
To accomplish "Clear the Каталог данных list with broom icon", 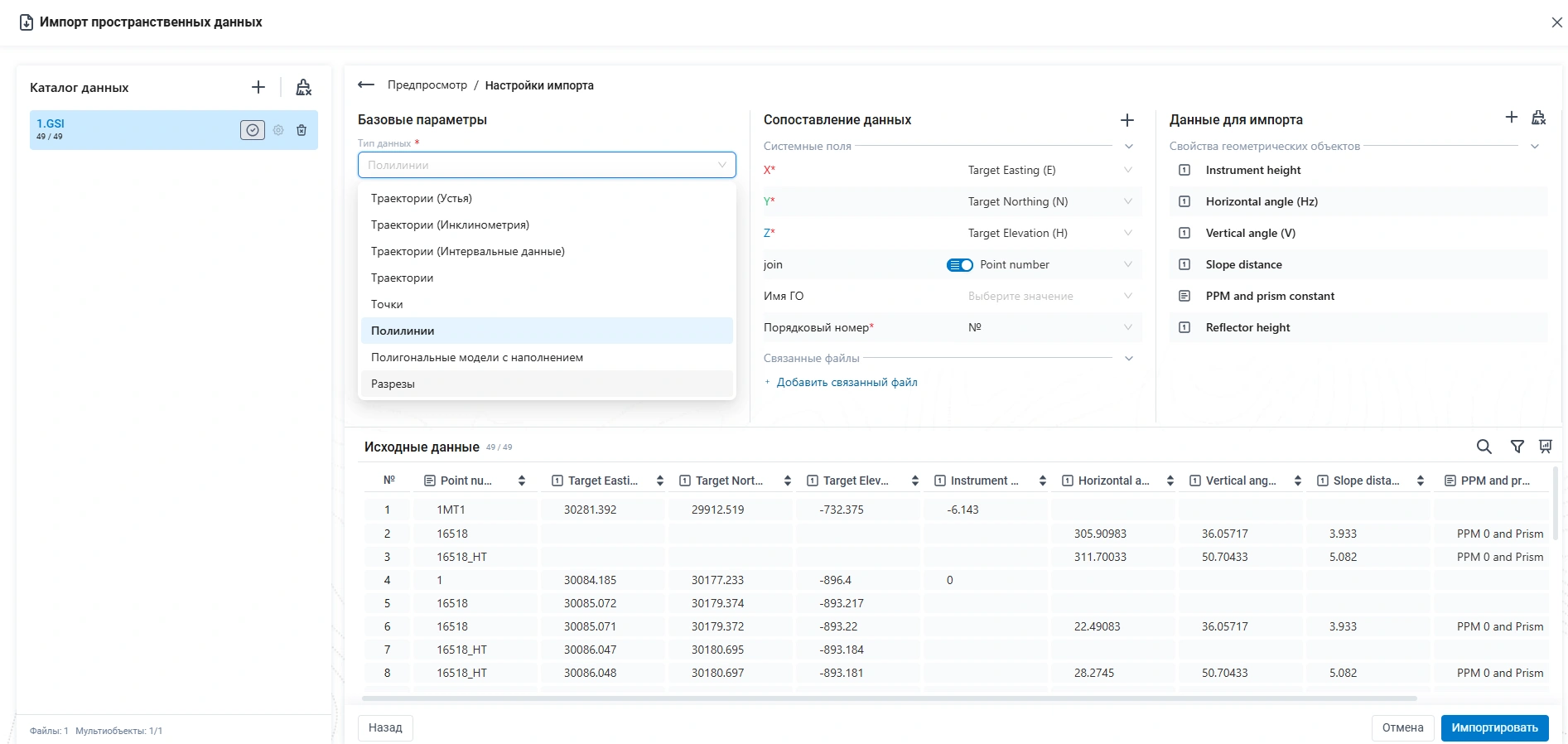I will [x=304, y=87].
